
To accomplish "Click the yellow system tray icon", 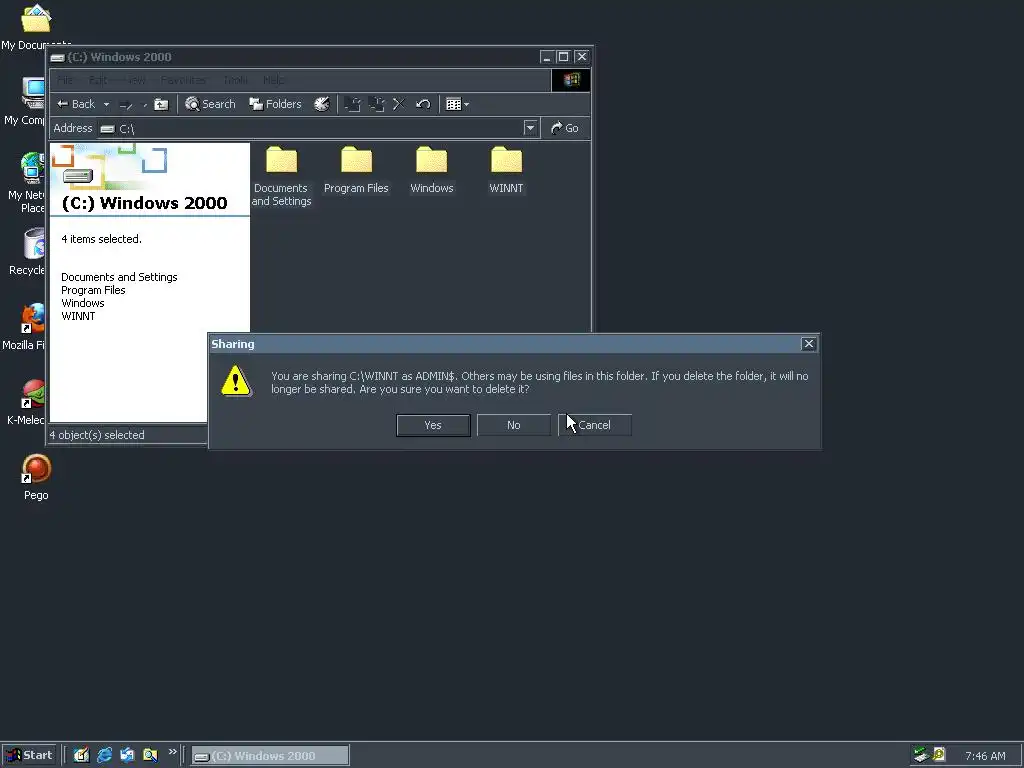I will pyautogui.click(x=939, y=756).
